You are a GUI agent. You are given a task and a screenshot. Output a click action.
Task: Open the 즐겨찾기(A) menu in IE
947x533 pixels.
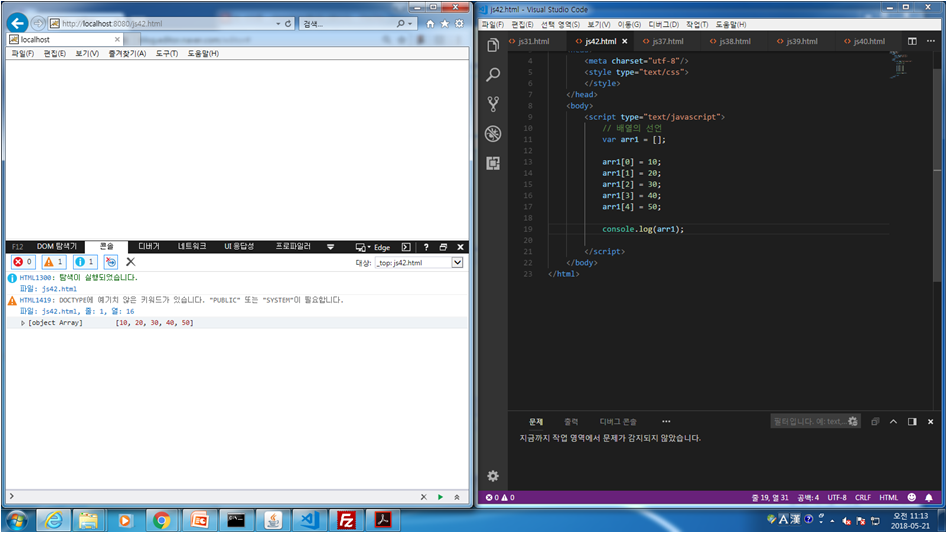point(127,53)
